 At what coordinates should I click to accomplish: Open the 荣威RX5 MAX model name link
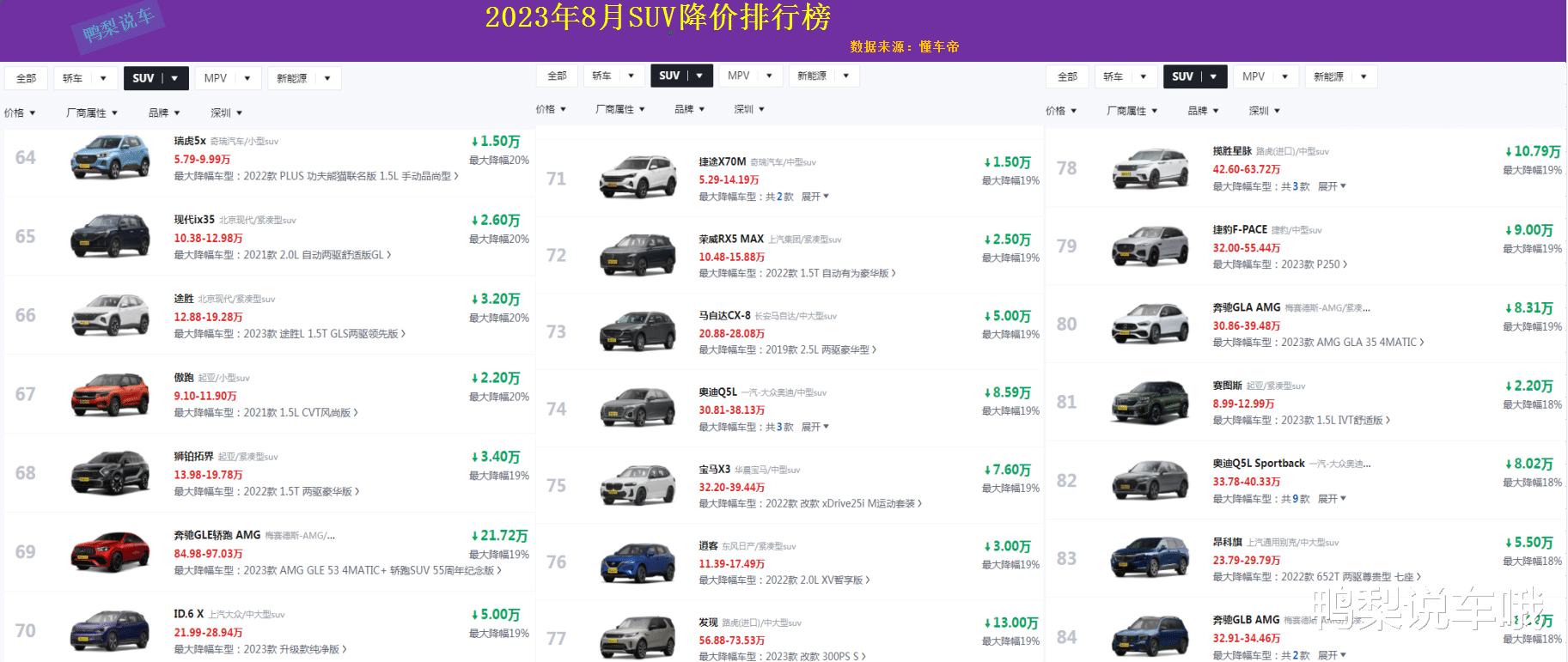(x=731, y=239)
